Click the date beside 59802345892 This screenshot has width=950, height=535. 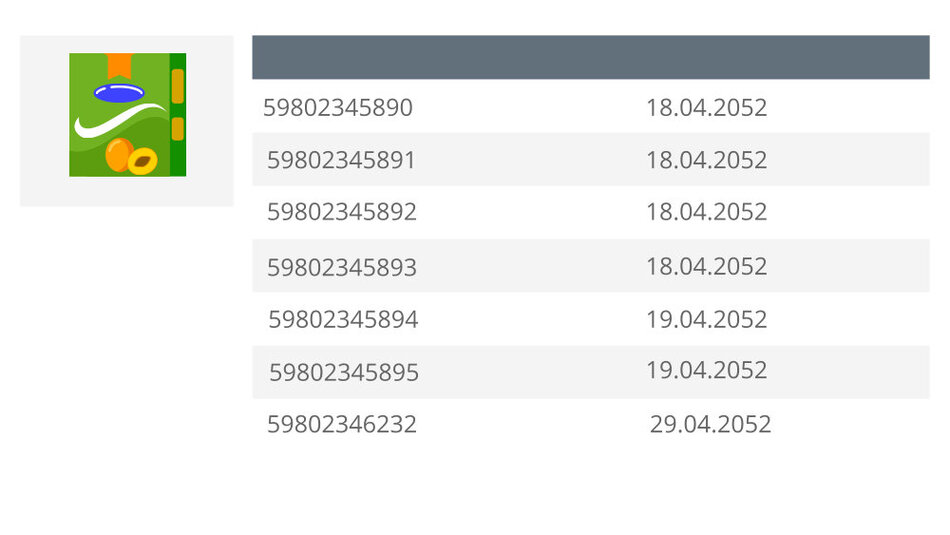click(706, 212)
